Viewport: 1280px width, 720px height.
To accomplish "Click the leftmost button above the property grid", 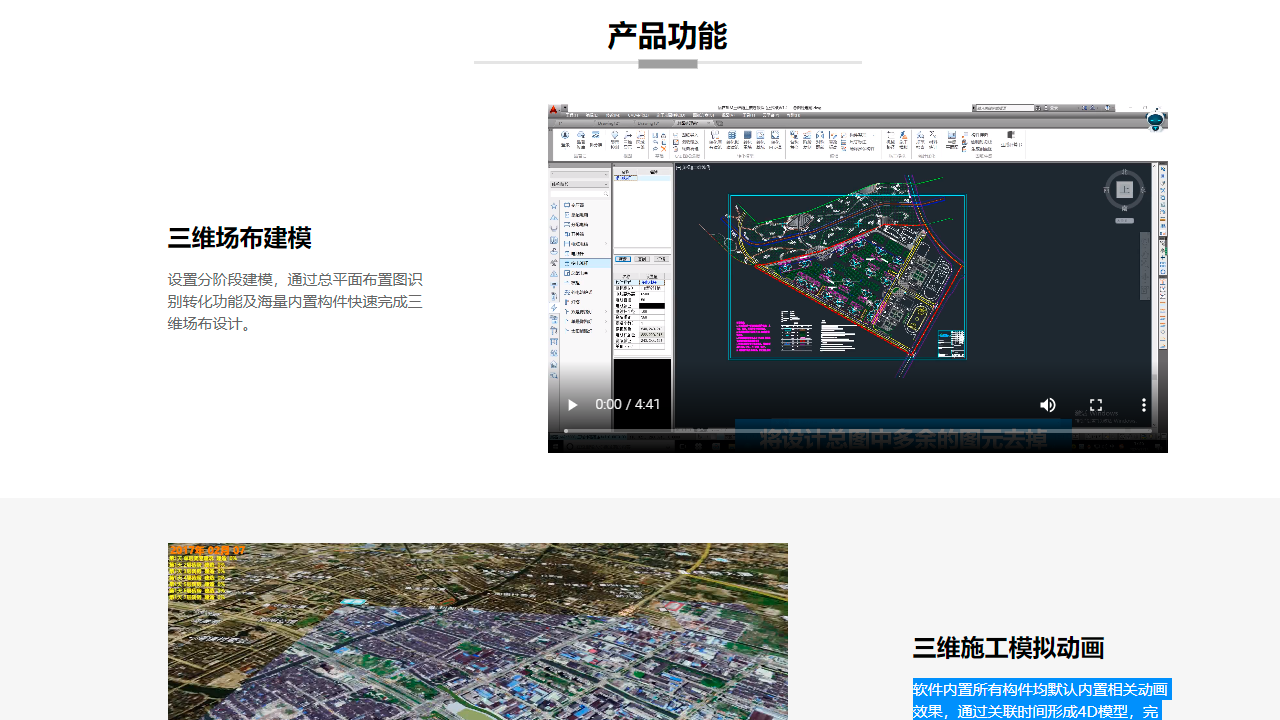I will point(624,258).
